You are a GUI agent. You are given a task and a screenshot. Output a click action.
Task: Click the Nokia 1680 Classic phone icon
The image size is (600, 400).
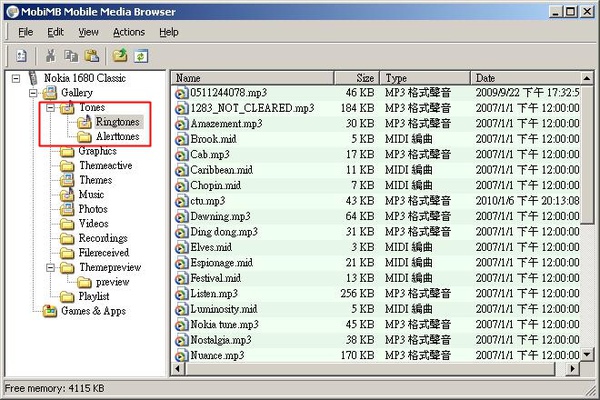tap(33, 78)
